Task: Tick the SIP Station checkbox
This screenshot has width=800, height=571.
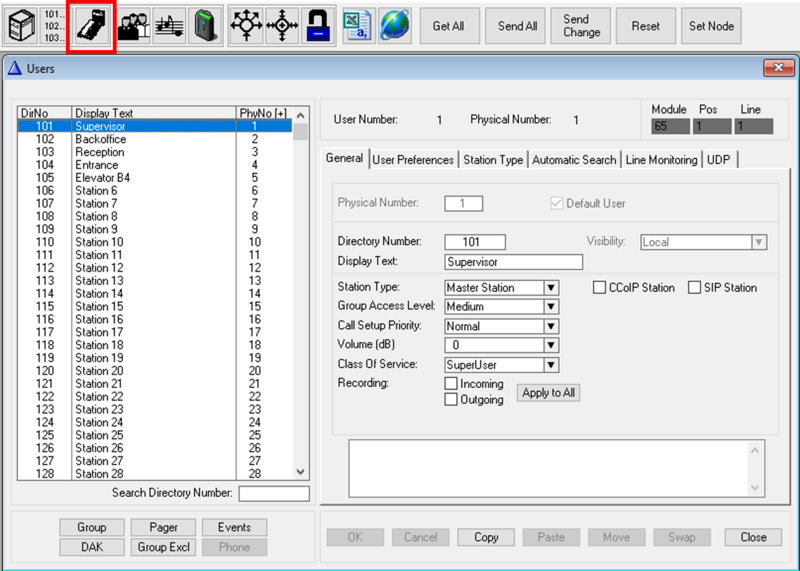Action: [x=694, y=288]
